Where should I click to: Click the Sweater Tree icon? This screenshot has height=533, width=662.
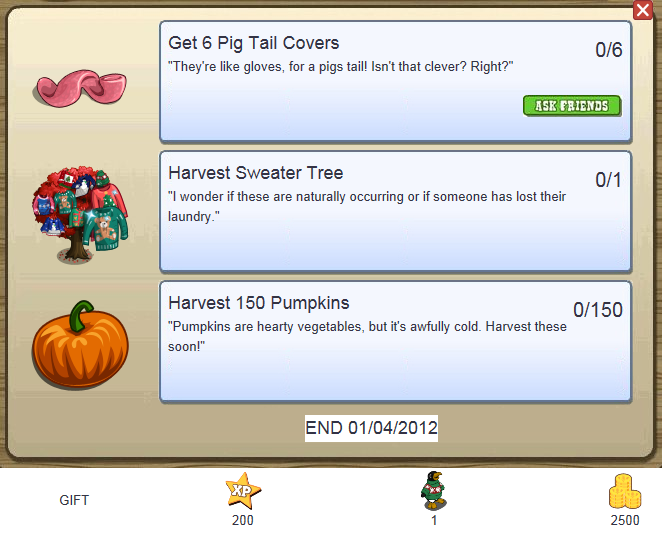click(x=80, y=214)
